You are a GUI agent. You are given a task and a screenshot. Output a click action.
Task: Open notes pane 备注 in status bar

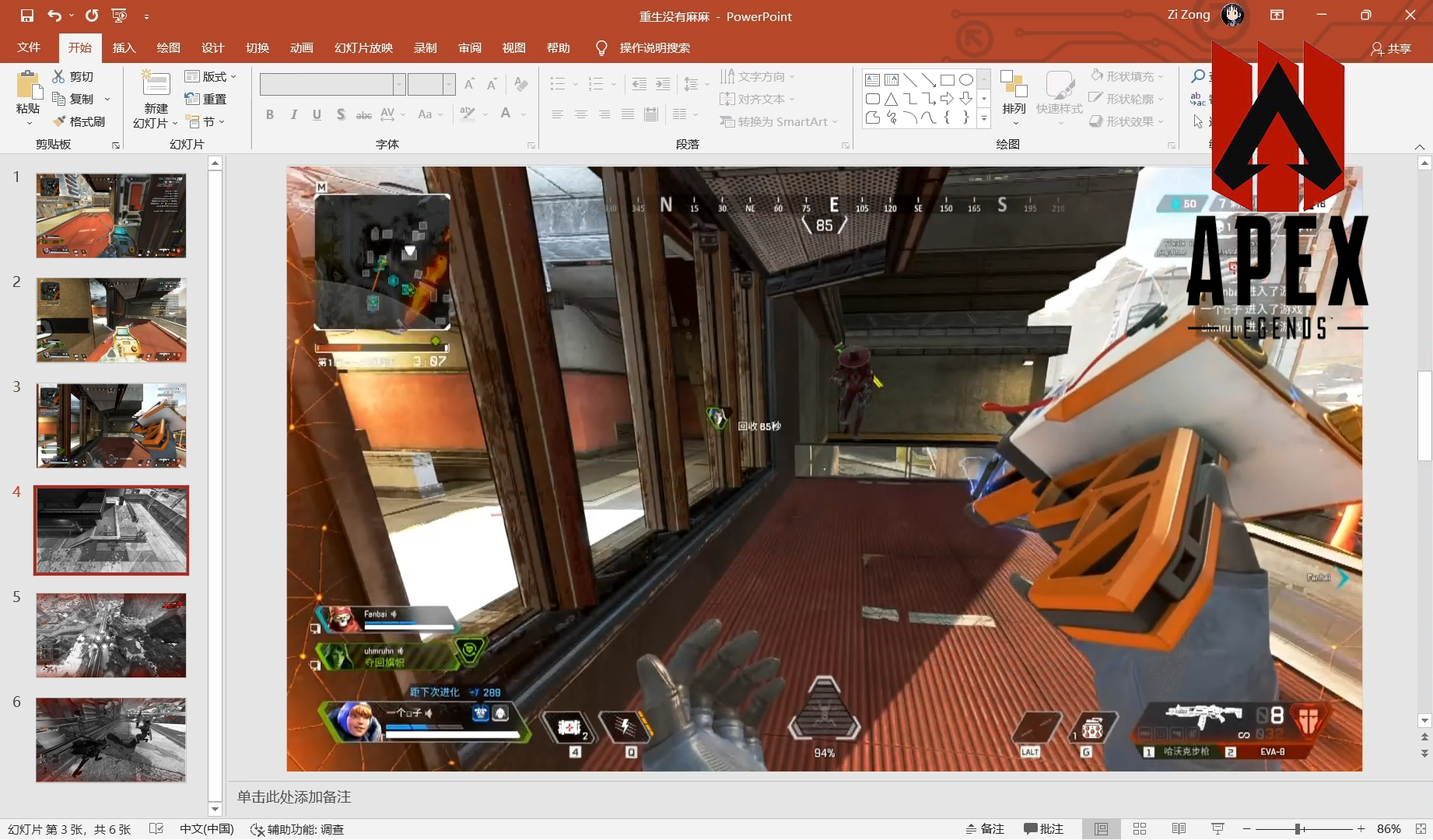pyautogui.click(x=985, y=829)
